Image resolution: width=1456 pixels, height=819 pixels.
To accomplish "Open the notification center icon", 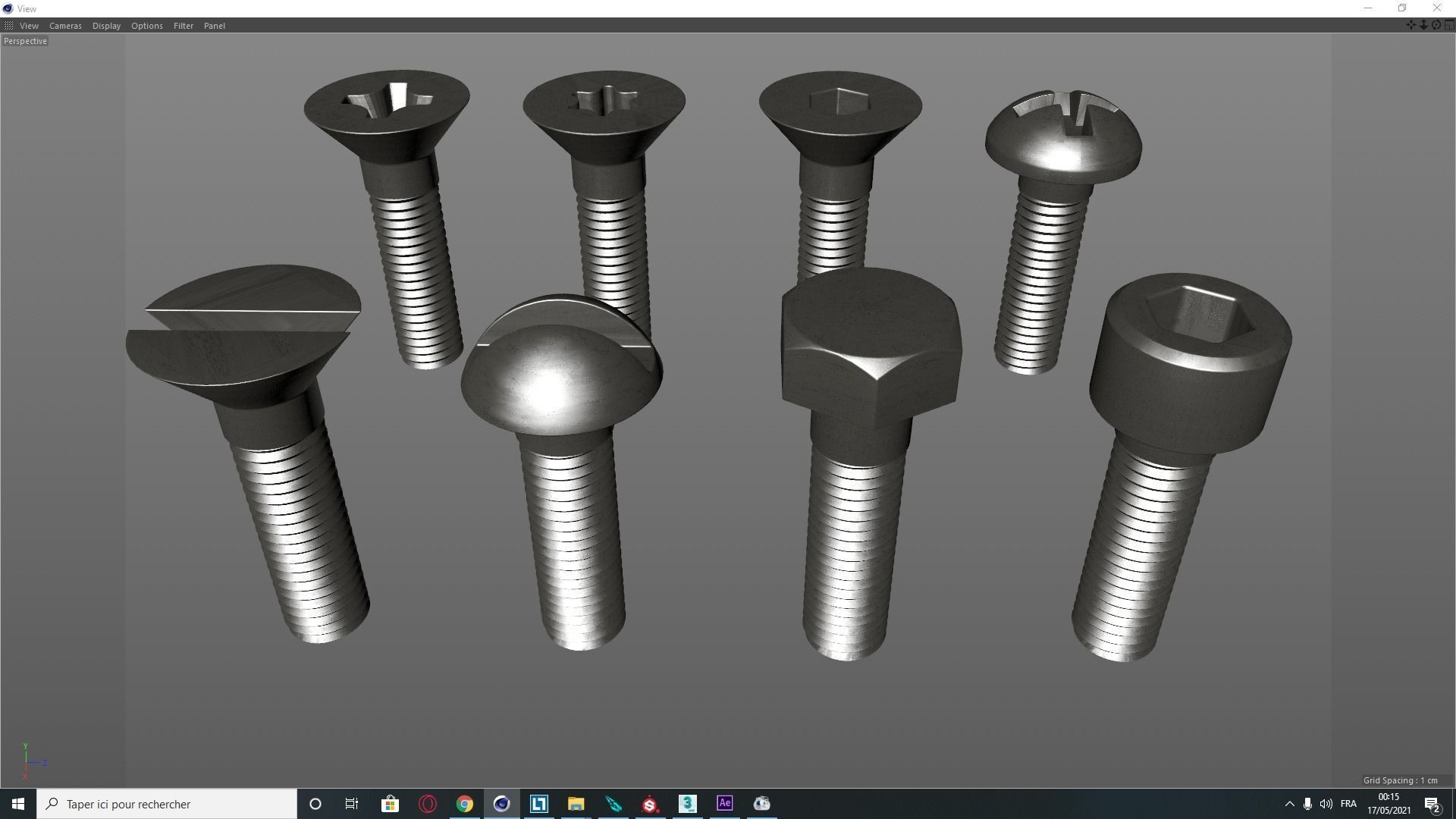I will pos(1432,804).
